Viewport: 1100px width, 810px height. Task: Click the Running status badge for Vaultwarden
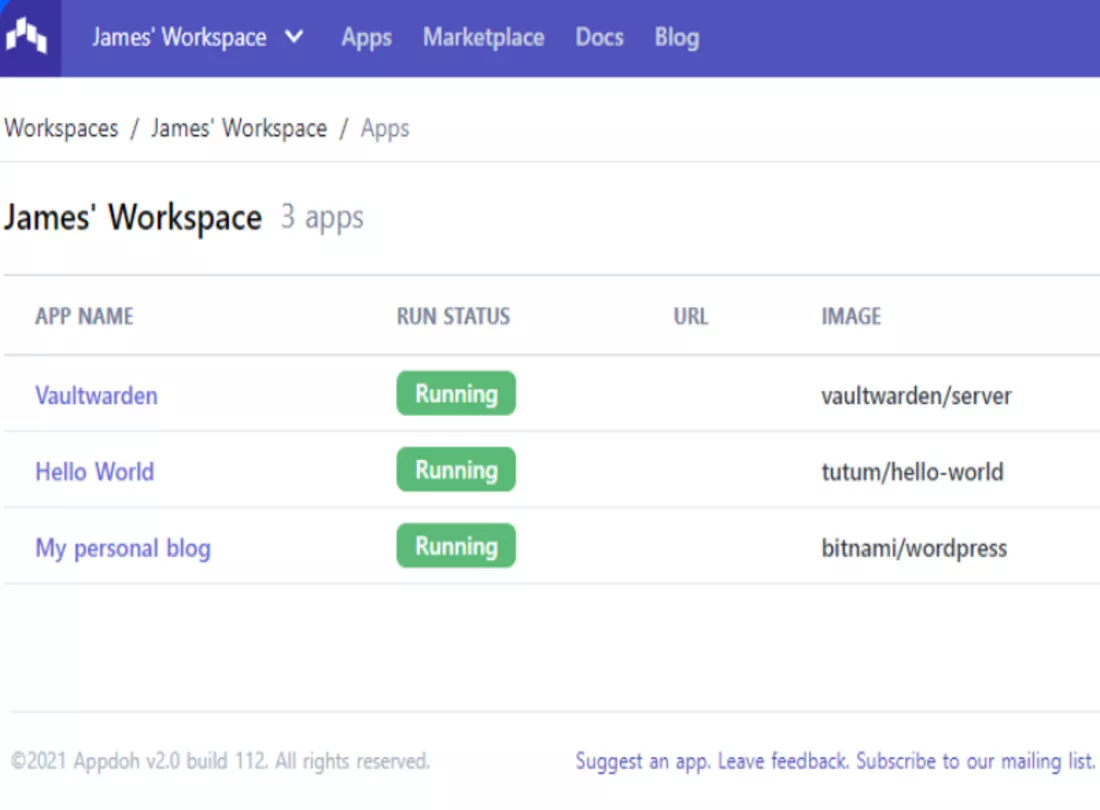click(456, 394)
